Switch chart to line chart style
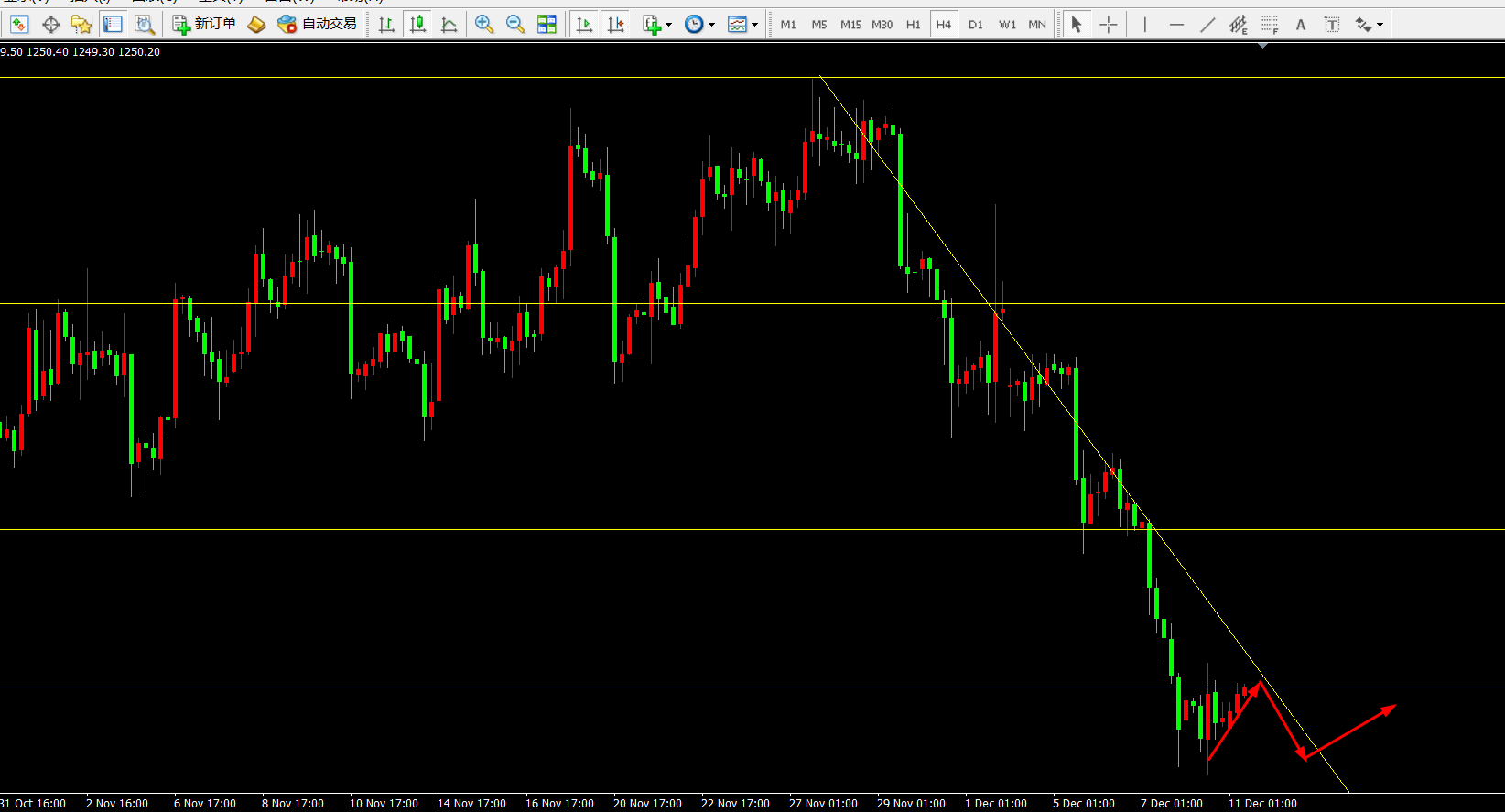 449,25
